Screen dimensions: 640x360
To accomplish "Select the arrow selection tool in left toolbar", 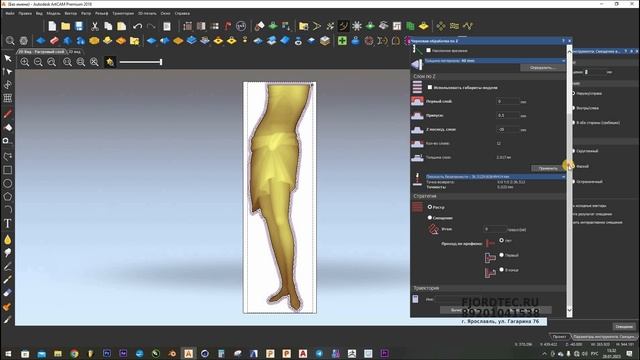I will tap(7, 58).
